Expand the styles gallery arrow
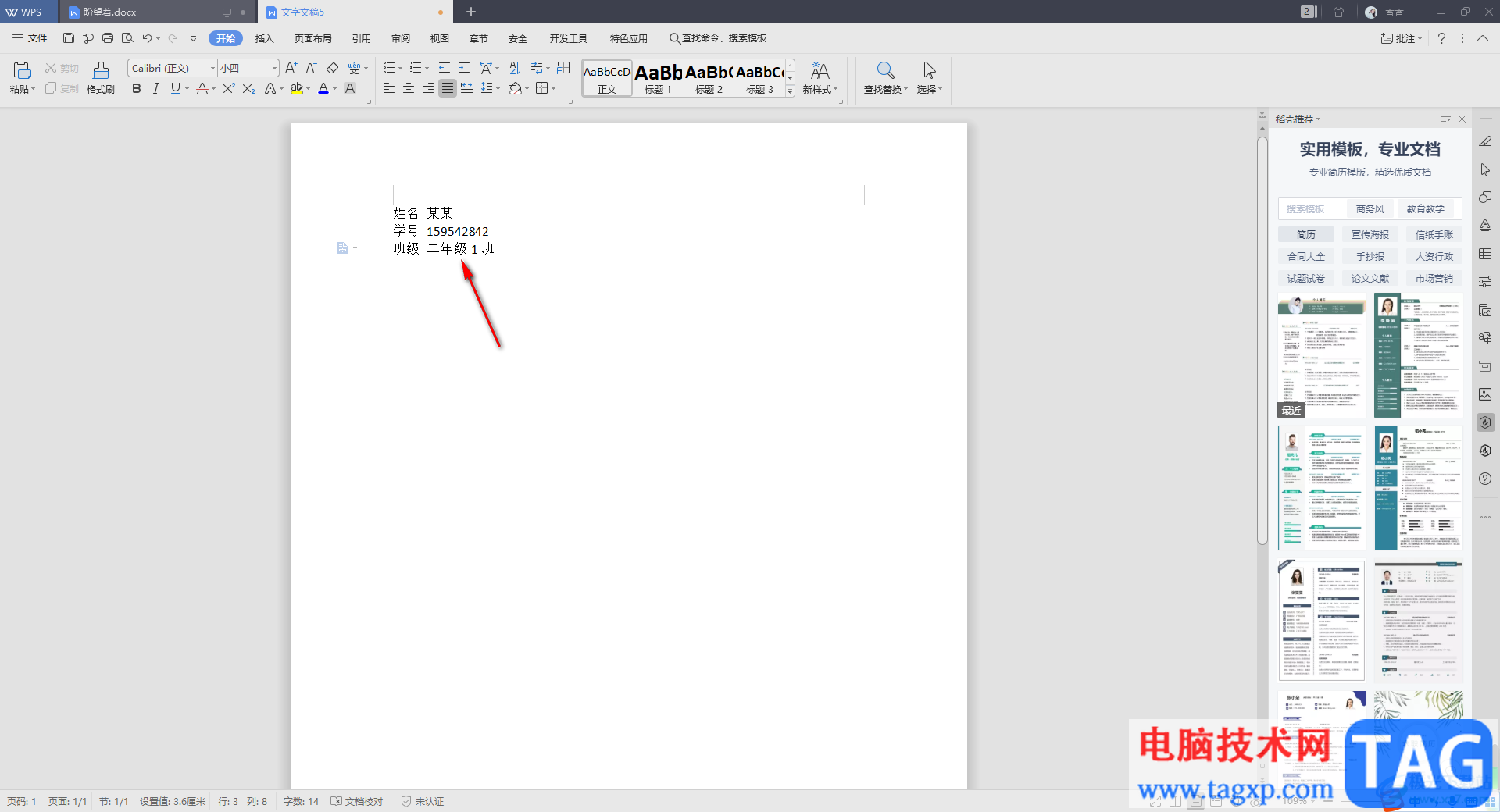The width and height of the screenshot is (1500, 812). (790, 91)
